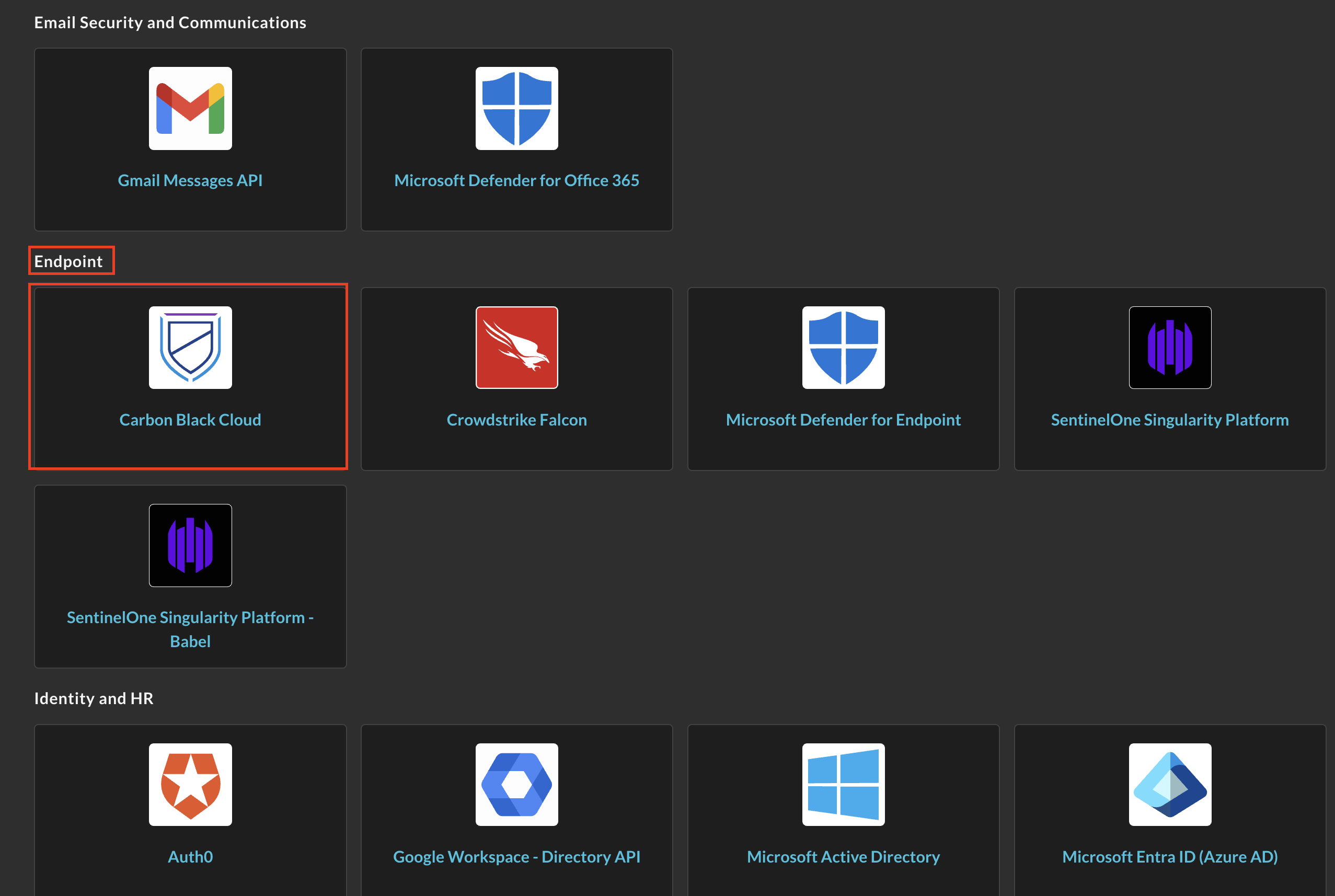Select SentinelOne Singularity Platform - Babel link
Screen dimensions: 1335x896
pos(190,629)
